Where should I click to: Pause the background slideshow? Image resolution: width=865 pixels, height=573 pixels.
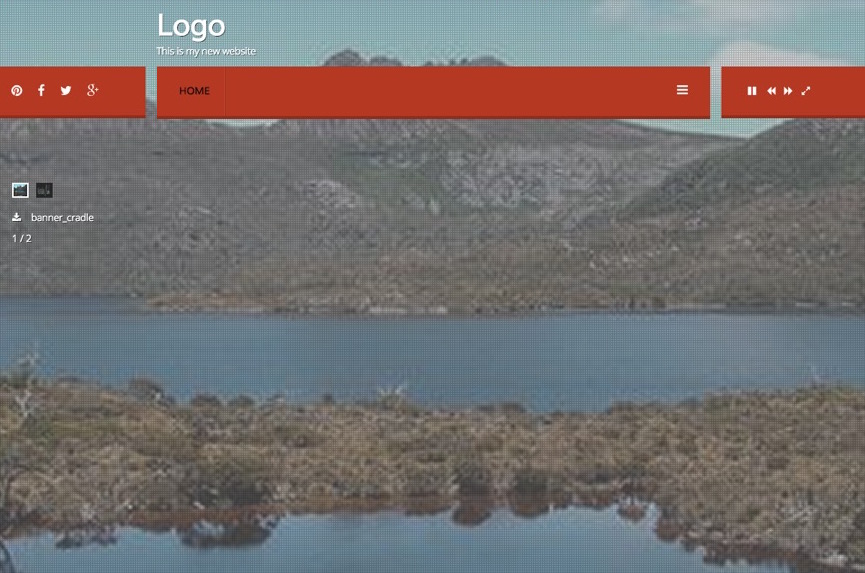(752, 91)
